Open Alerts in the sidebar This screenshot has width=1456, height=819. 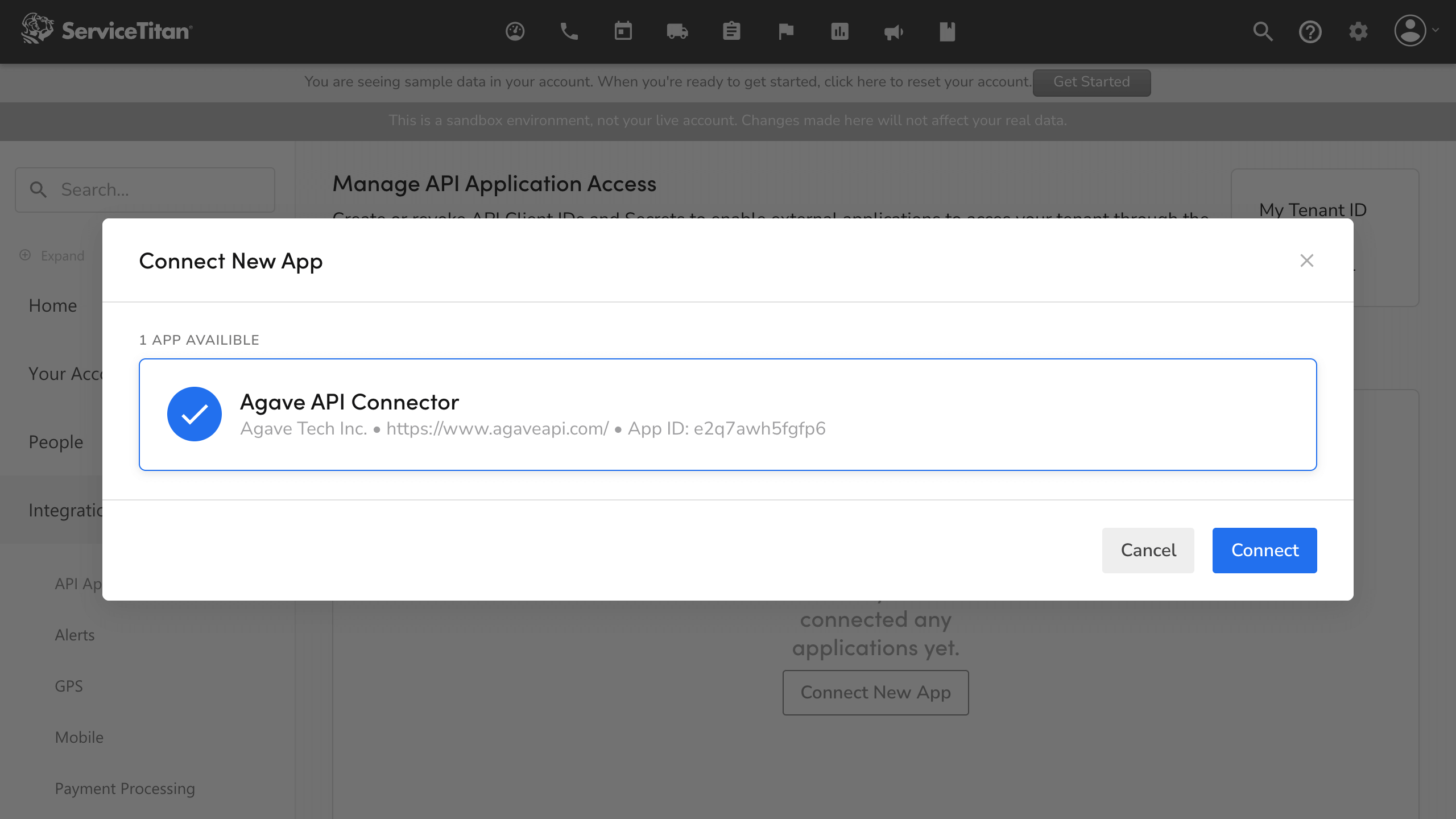tap(75, 635)
